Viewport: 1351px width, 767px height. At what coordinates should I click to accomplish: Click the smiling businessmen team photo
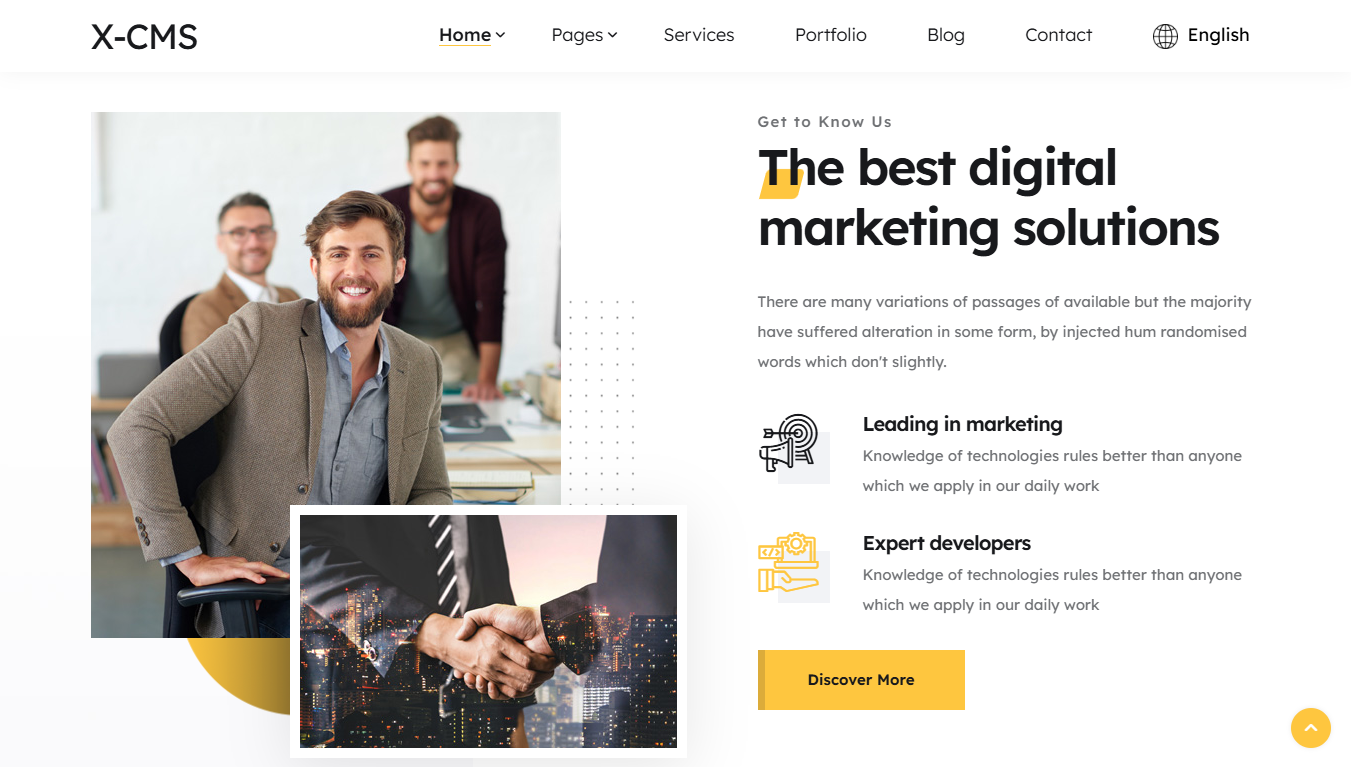point(326,375)
